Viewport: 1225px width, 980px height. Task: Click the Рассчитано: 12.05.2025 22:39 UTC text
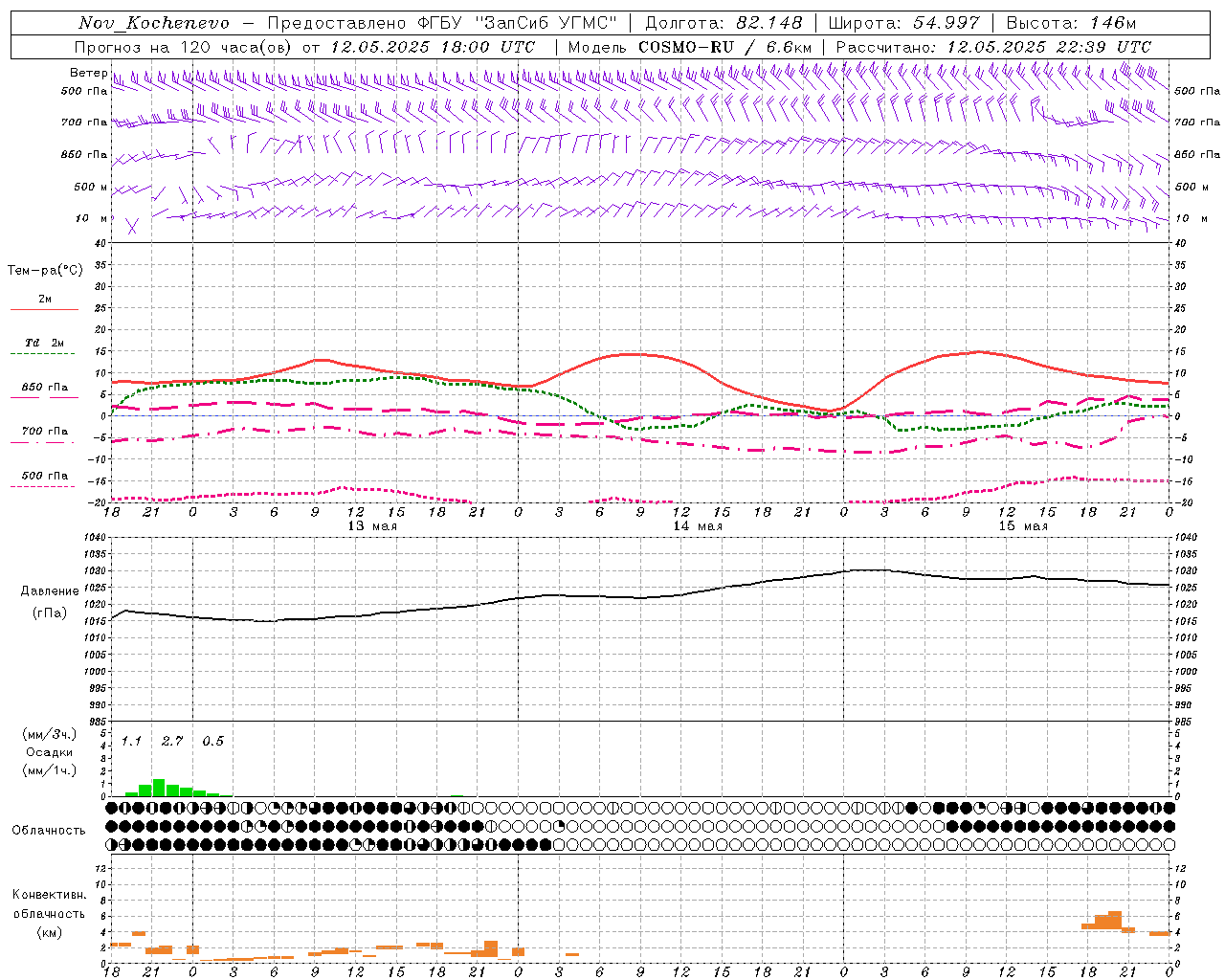tap(993, 47)
